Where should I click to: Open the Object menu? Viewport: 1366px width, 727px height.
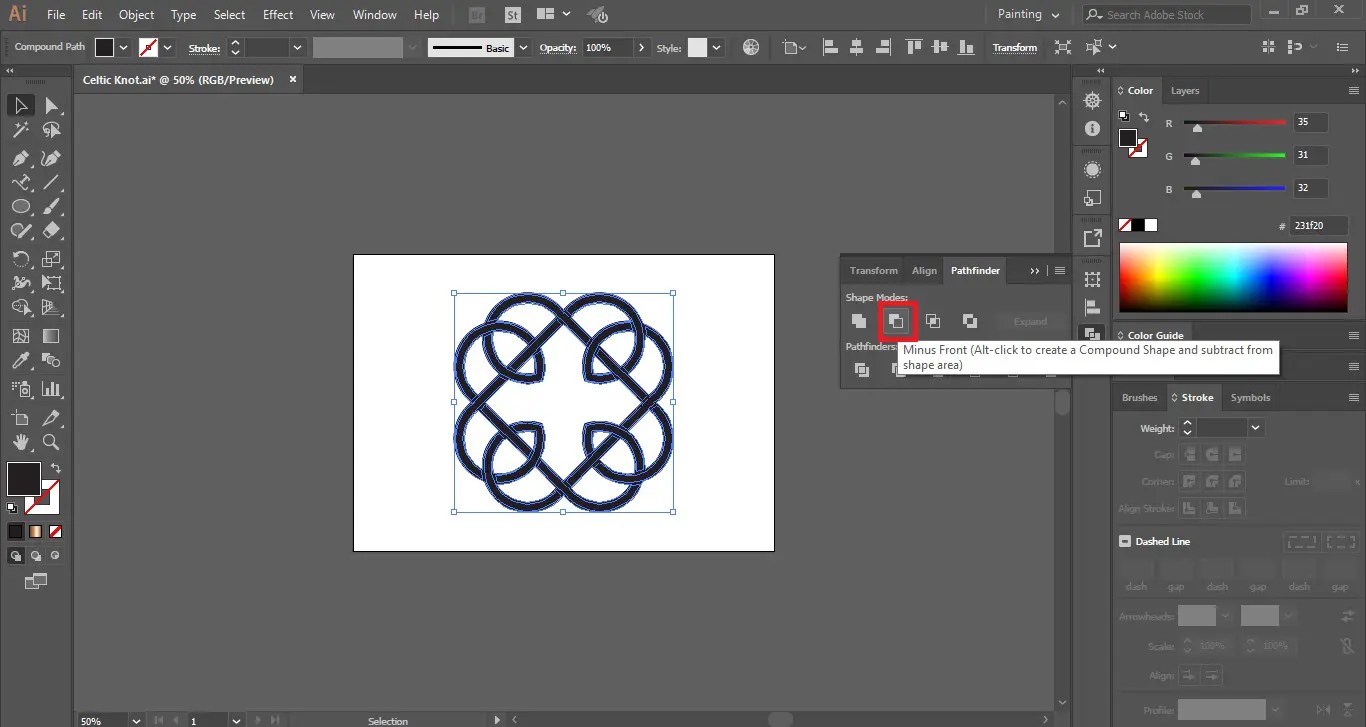tap(136, 14)
